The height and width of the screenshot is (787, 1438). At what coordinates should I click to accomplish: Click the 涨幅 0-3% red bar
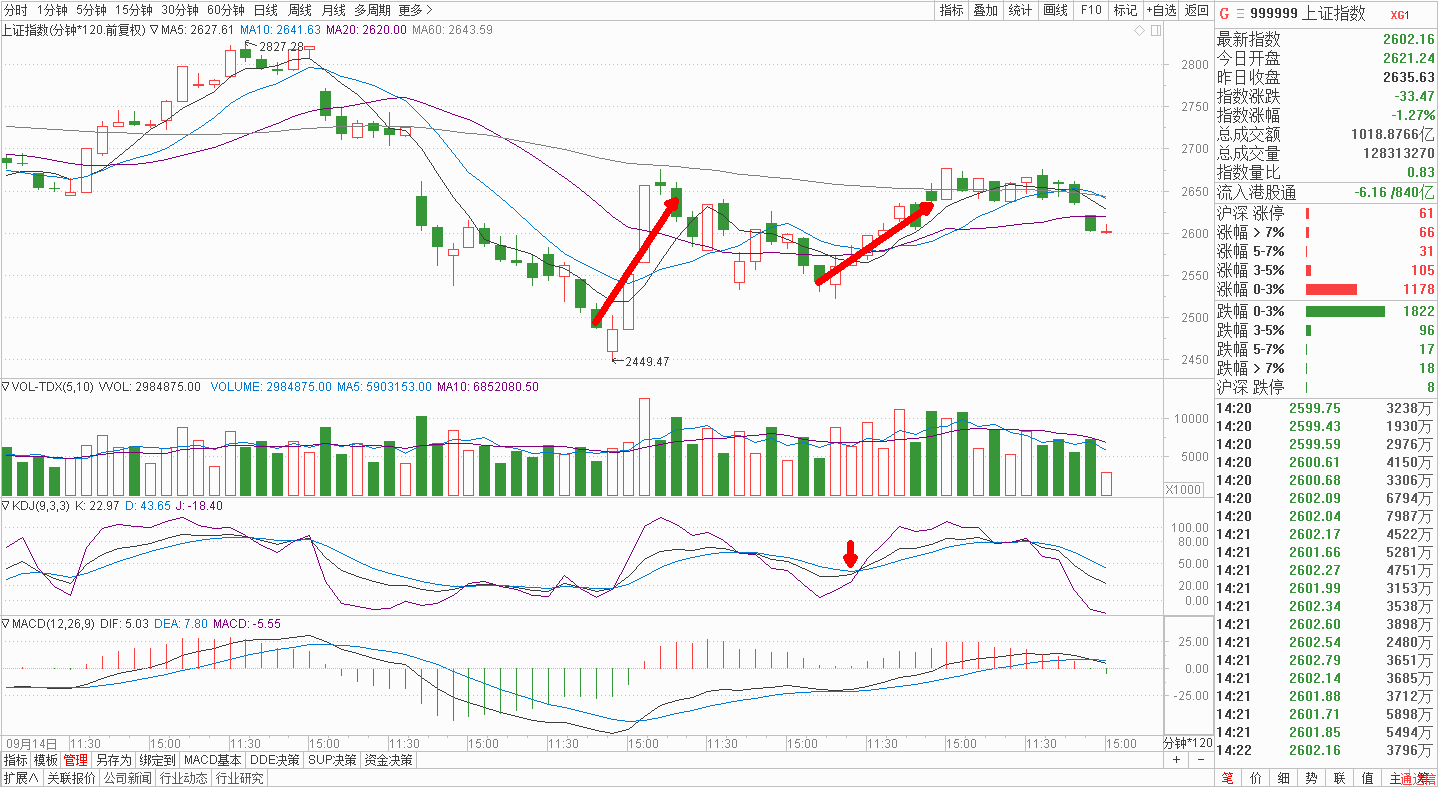point(1331,289)
